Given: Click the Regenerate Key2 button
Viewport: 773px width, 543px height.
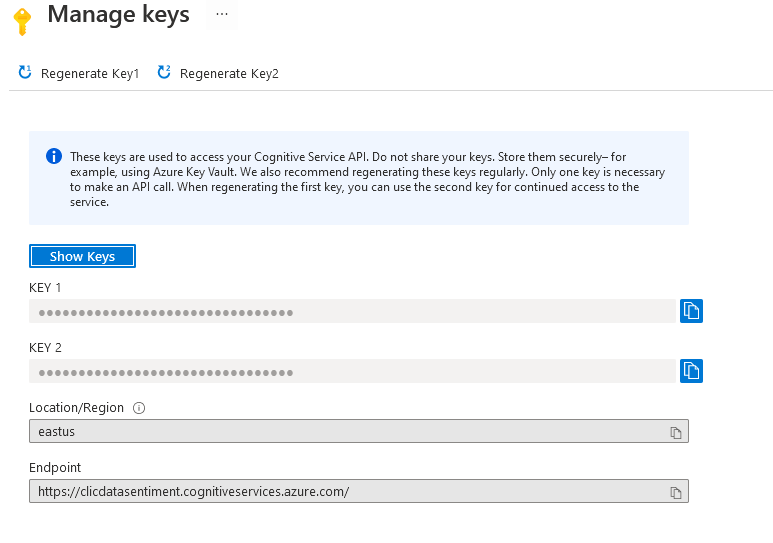Looking at the screenshot, I should tap(218, 73).
